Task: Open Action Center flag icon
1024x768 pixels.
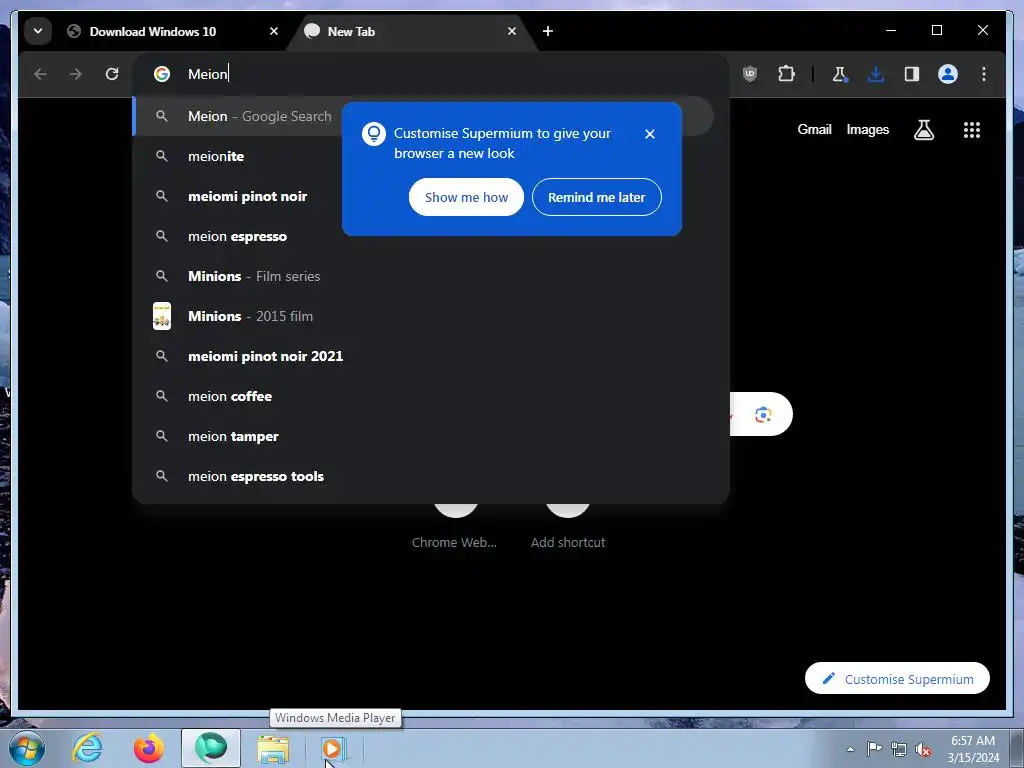Action: click(x=874, y=749)
